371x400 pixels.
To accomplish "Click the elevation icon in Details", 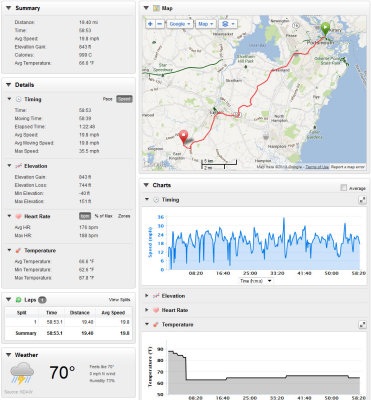I will click(x=18, y=166).
